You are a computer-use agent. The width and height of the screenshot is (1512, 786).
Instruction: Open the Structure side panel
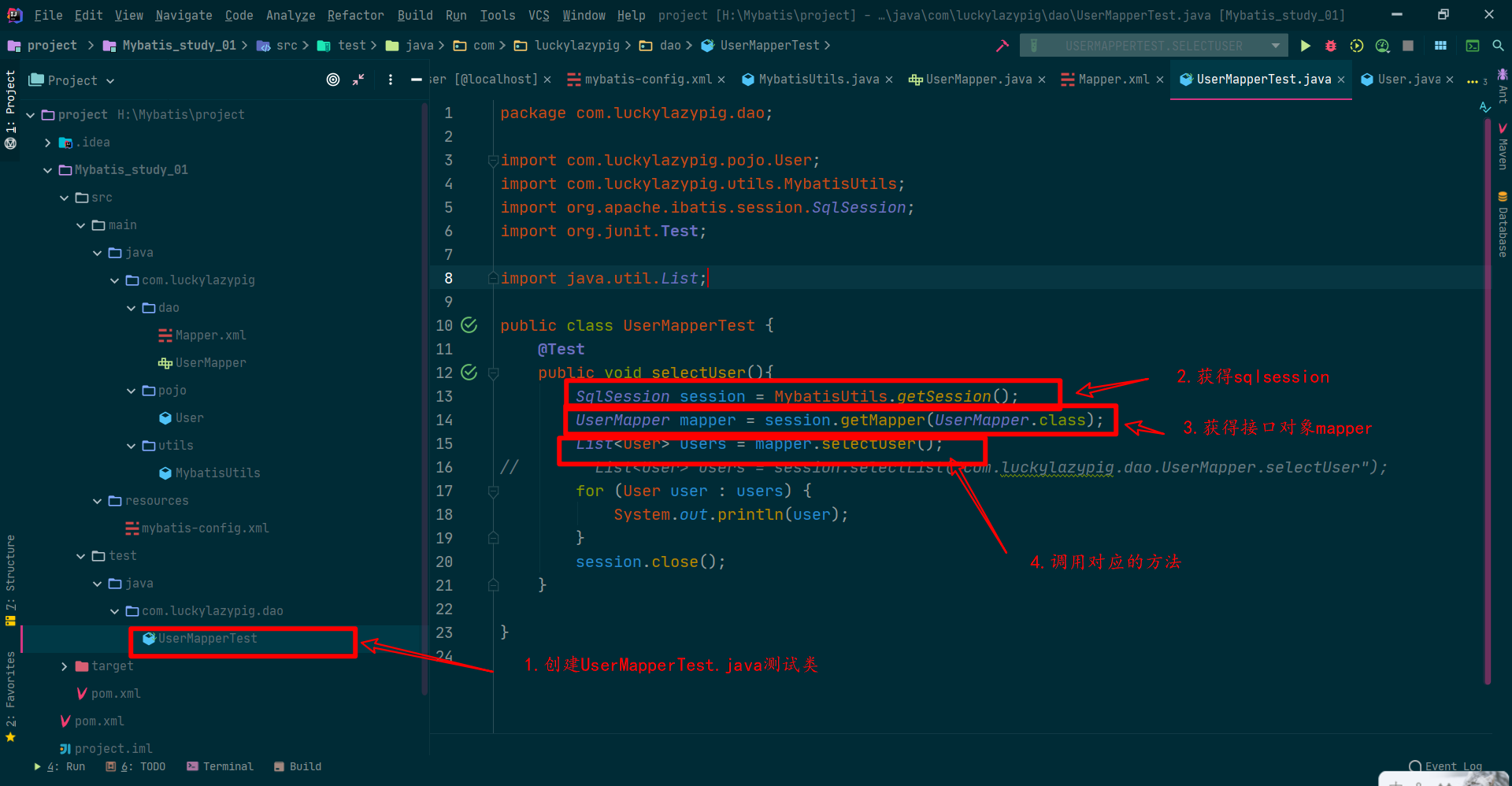point(10,580)
